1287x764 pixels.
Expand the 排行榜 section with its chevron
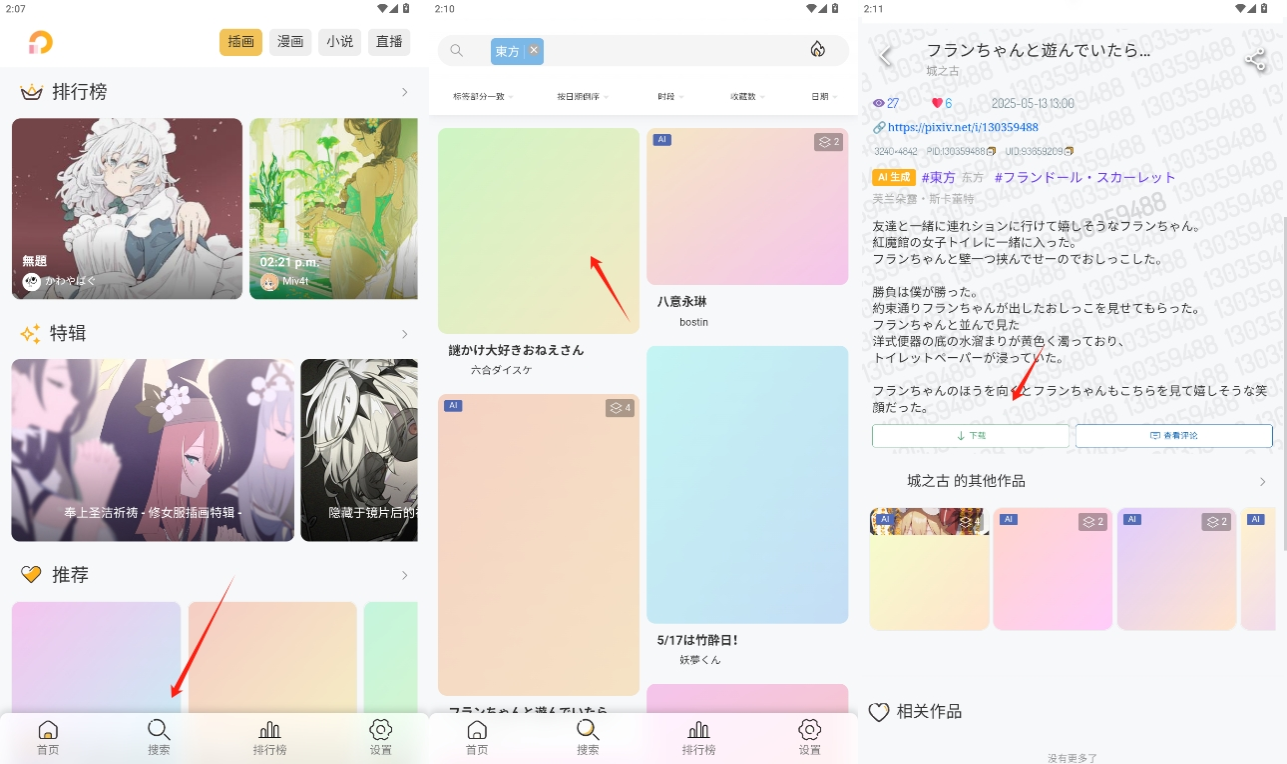405,92
